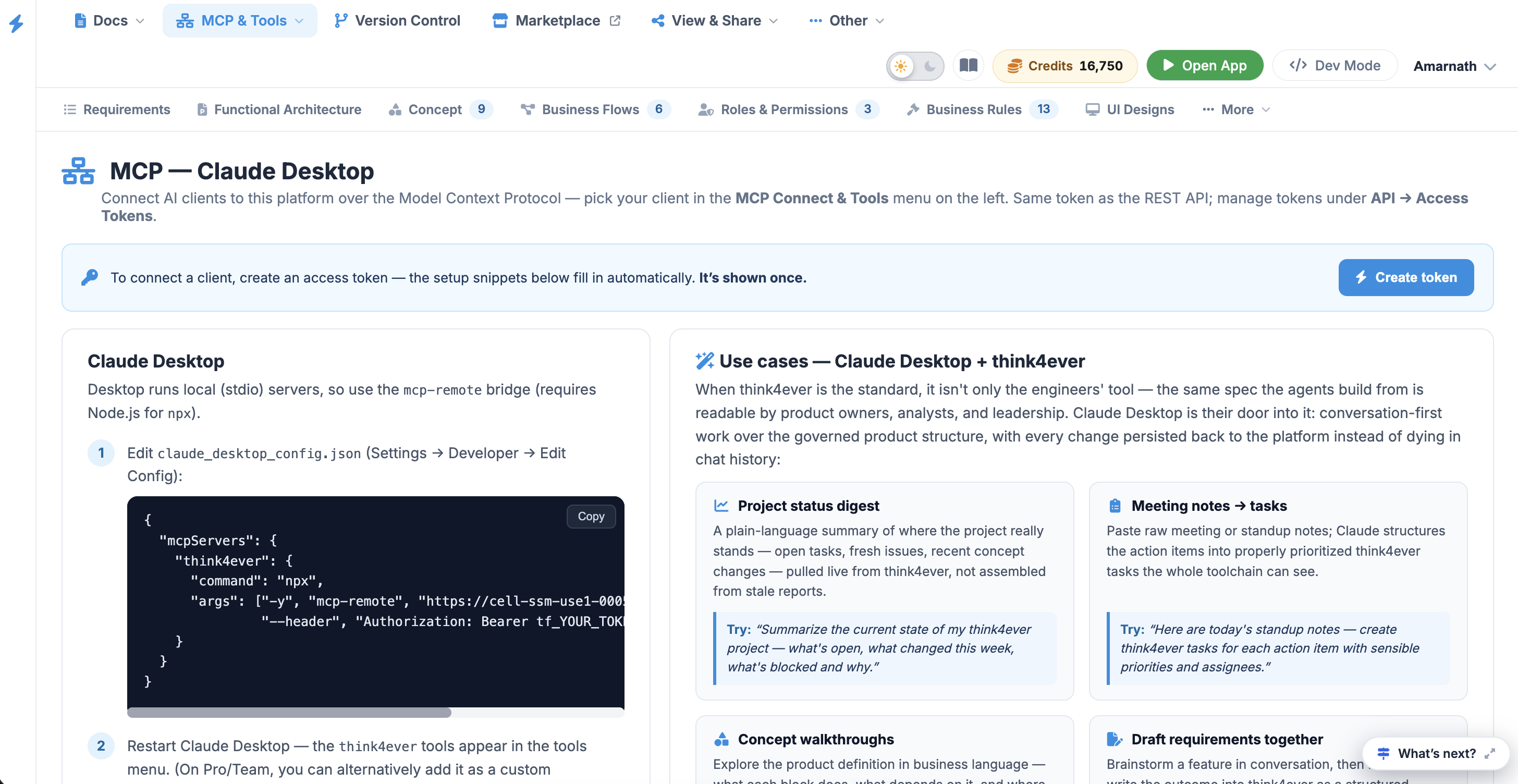Open the Concept tab
The height and width of the screenshot is (784, 1518).
pyautogui.click(x=441, y=109)
